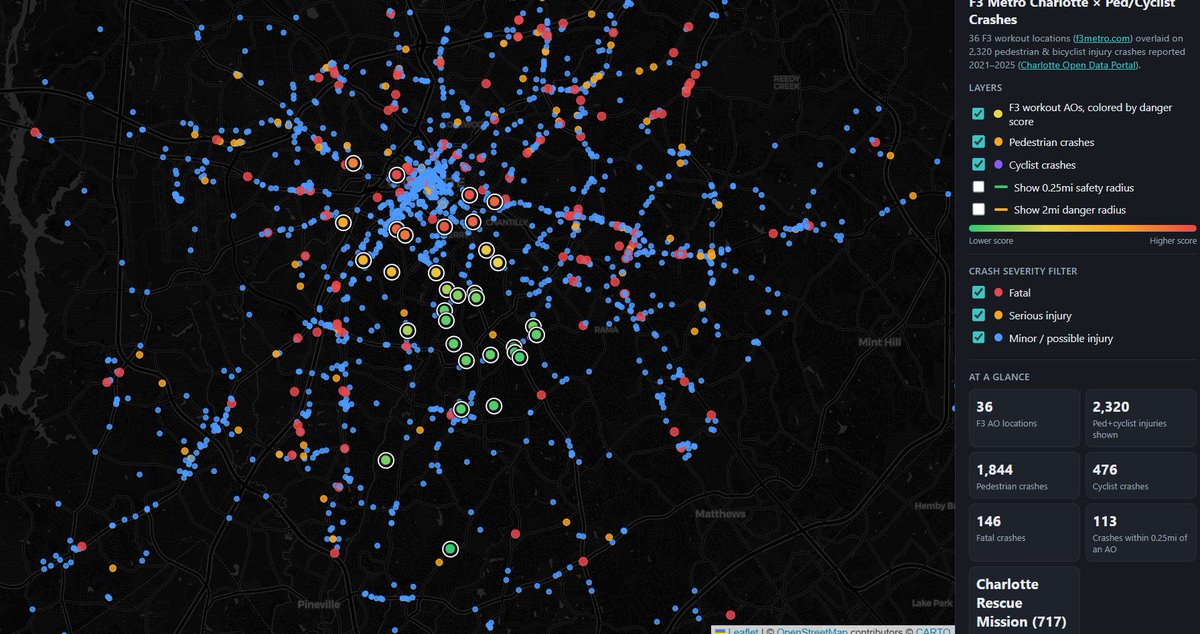Open the OpenStreetMap attribution link
The height and width of the screenshot is (634, 1200).
click(x=810, y=629)
